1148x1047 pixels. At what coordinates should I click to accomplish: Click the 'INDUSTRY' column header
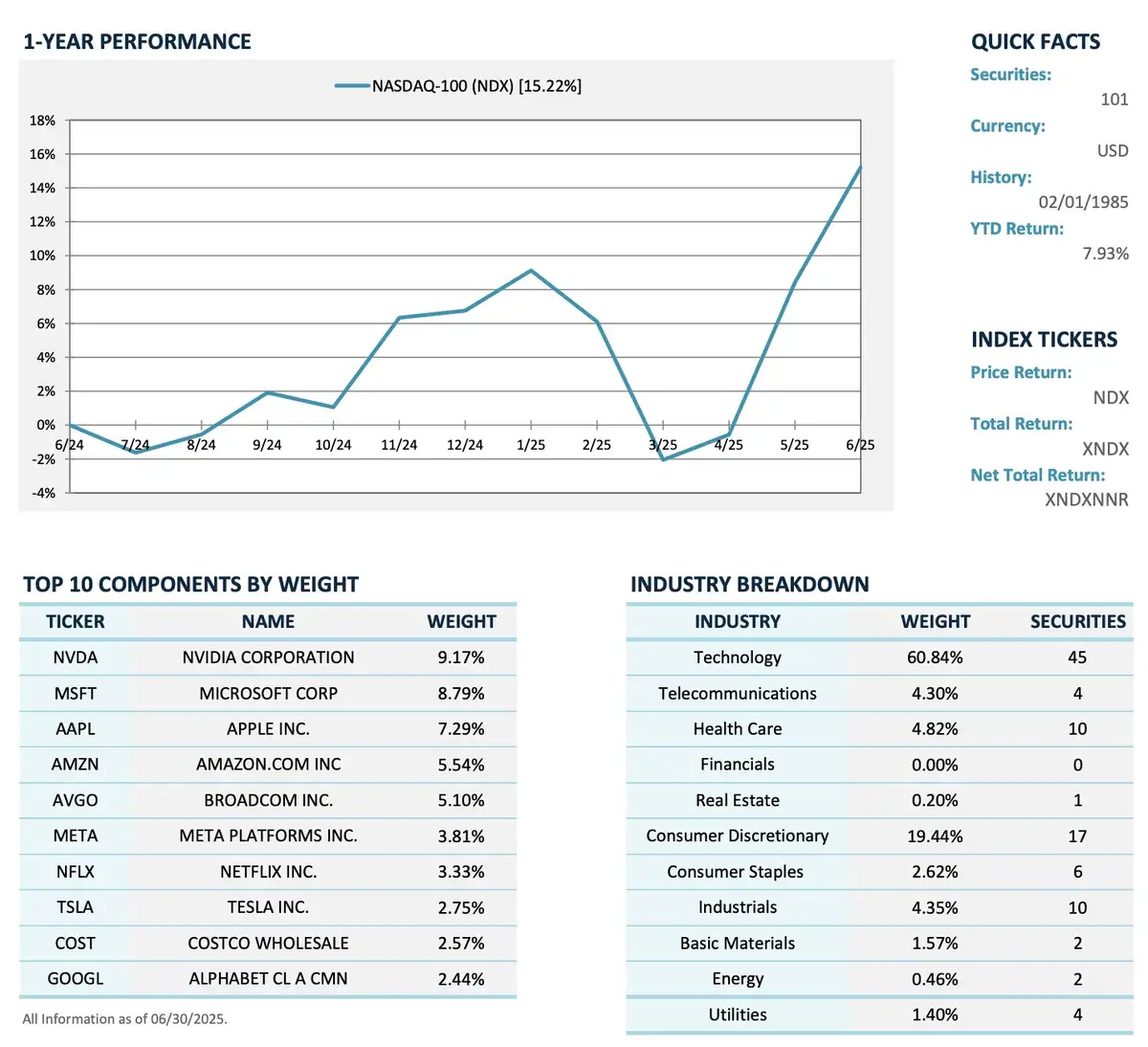pyautogui.click(x=738, y=622)
